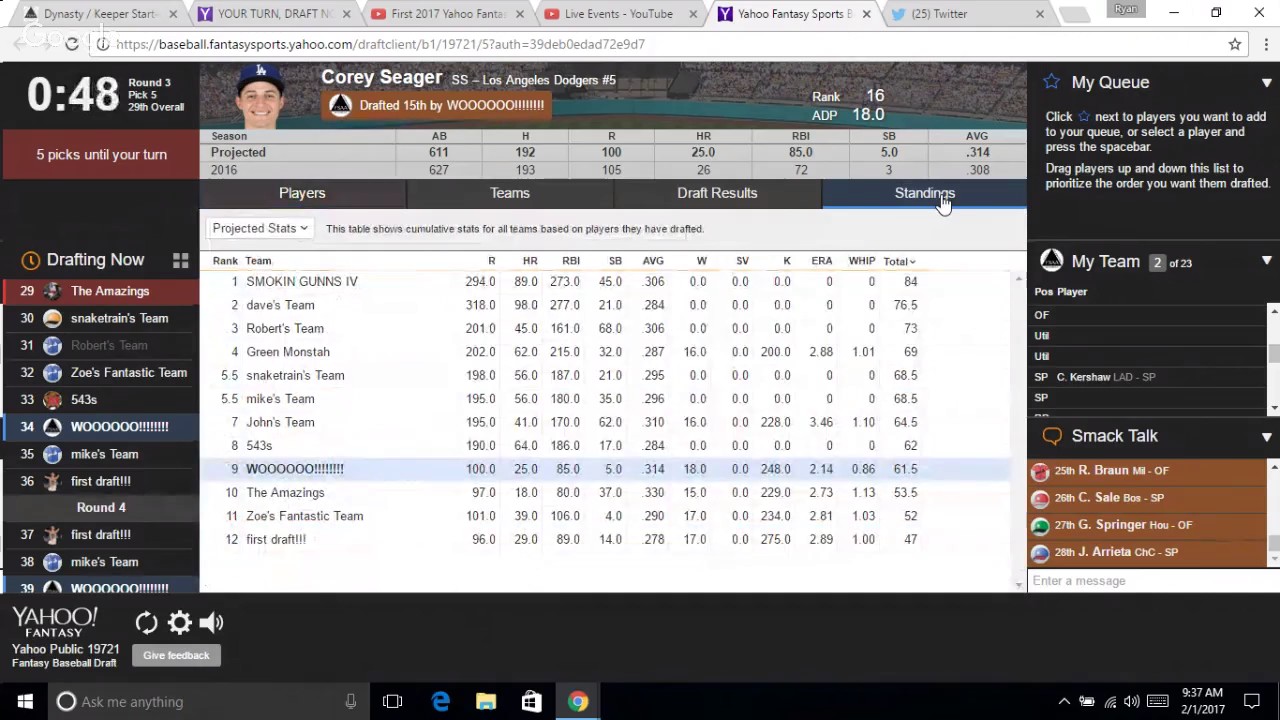
Task: Click Chrome icon on taskbar
Action: pyautogui.click(x=578, y=701)
